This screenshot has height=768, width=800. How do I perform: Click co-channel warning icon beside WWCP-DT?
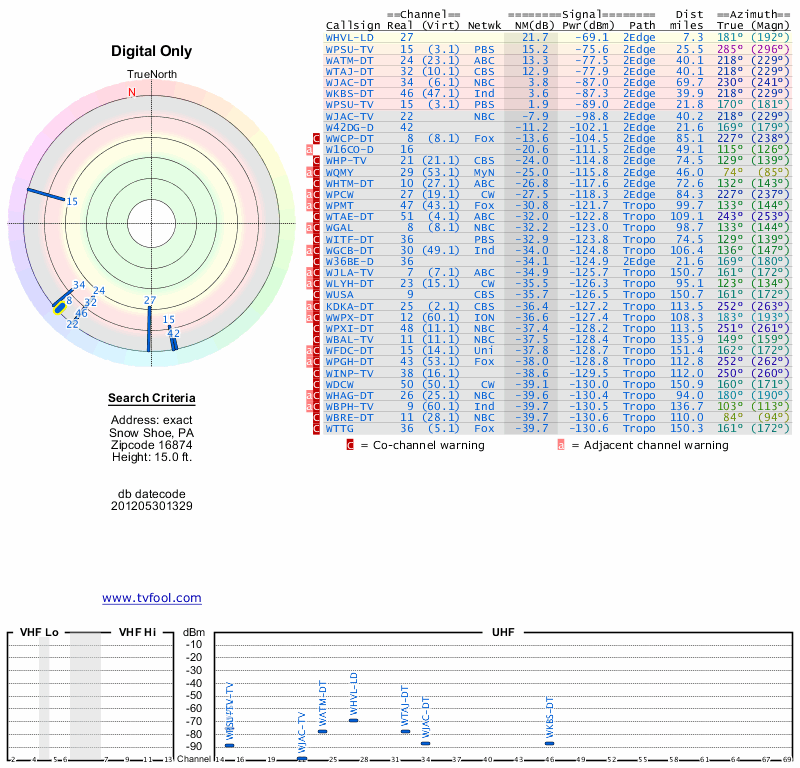317,139
